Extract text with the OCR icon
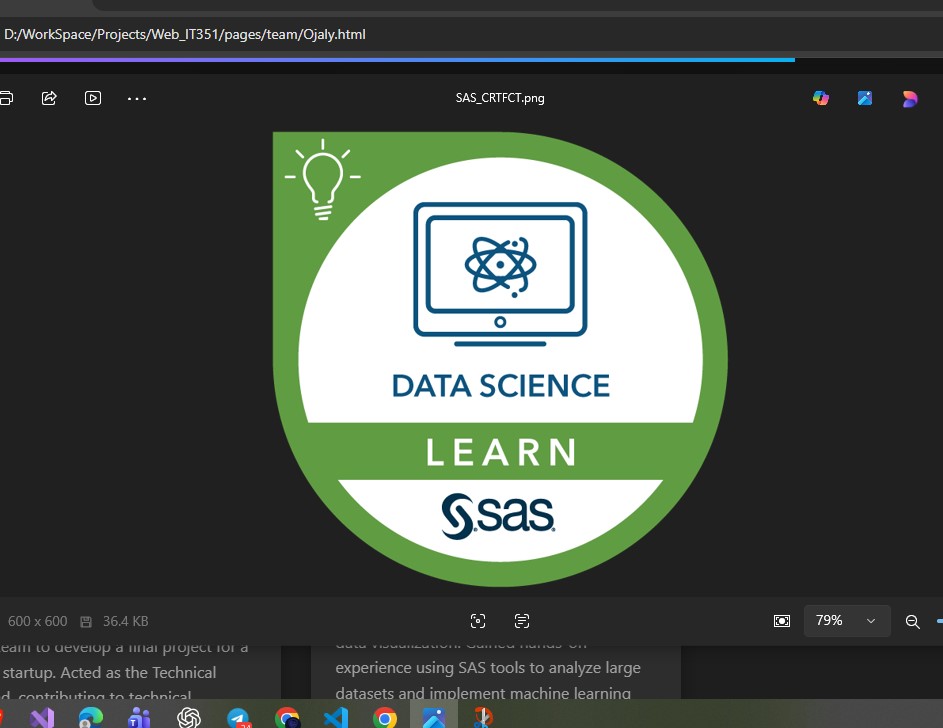The height and width of the screenshot is (728, 943). click(522, 621)
